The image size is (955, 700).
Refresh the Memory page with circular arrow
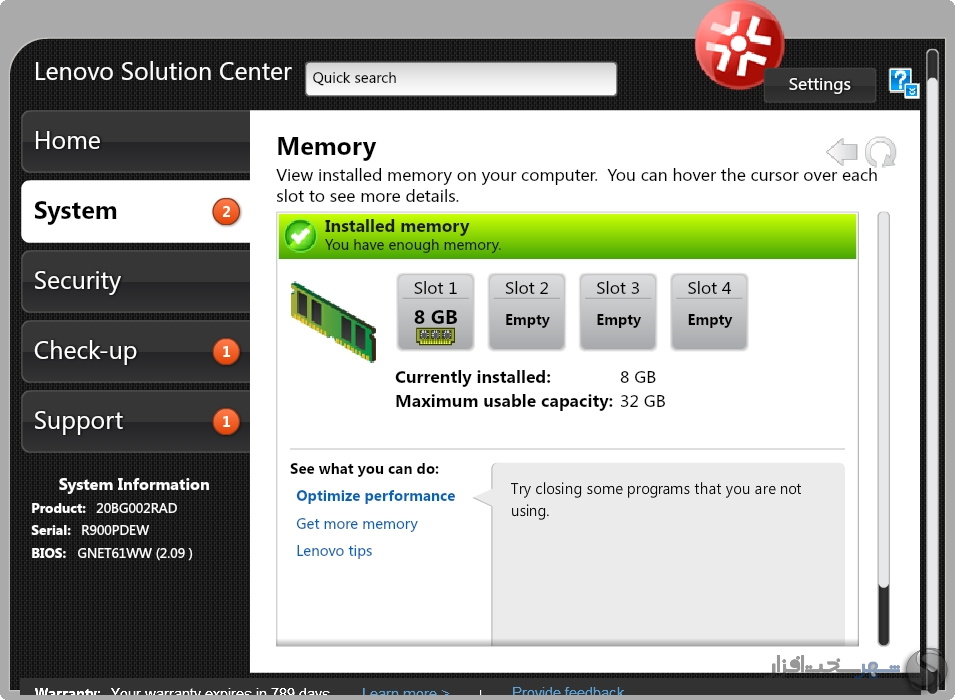pyautogui.click(x=881, y=151)
